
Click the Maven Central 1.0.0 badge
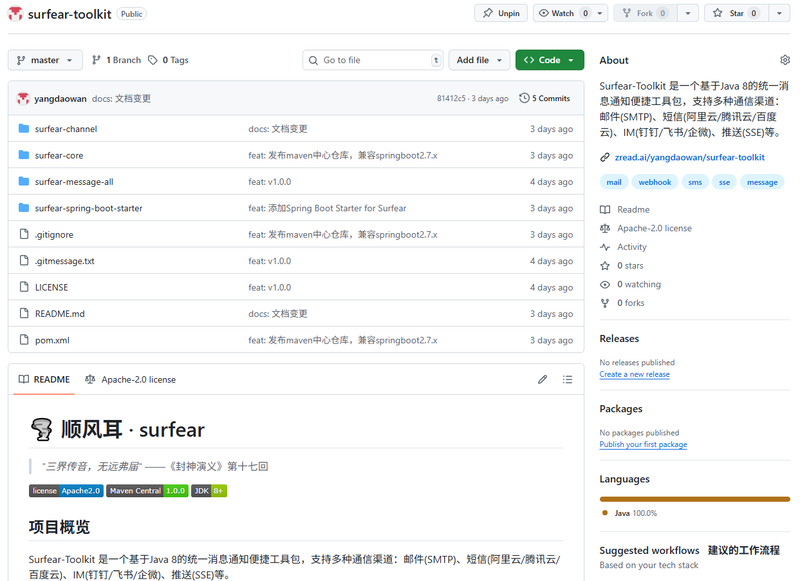click(x=147, y=491)
